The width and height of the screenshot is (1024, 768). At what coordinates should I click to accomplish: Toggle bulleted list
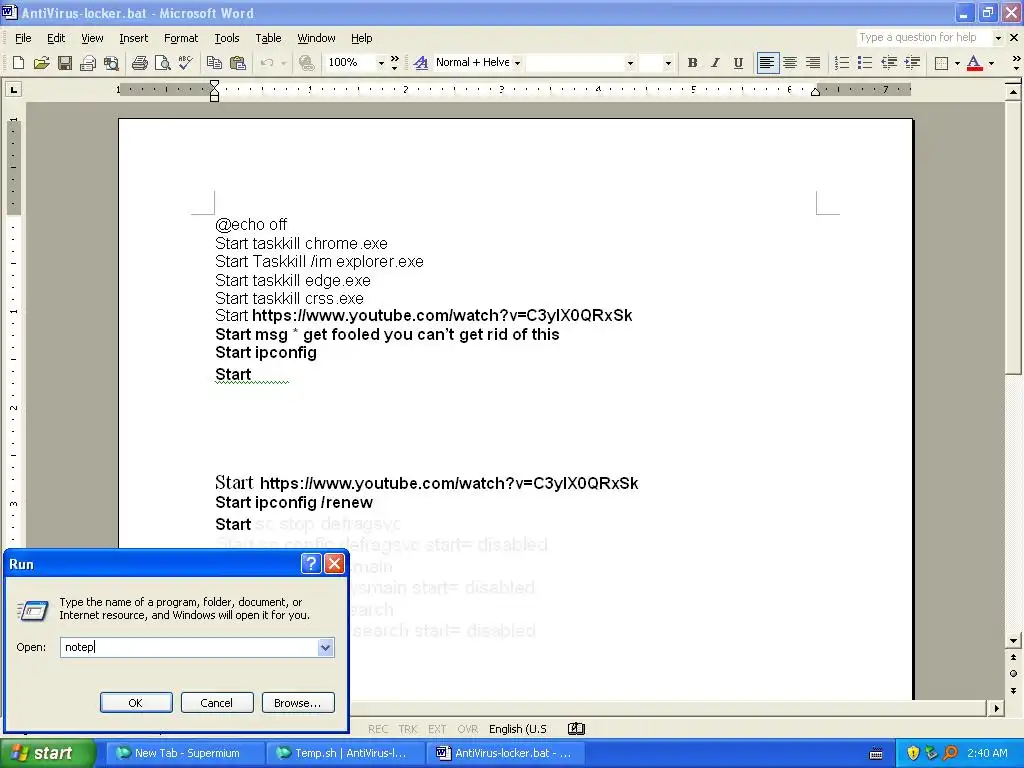(865, 63)
